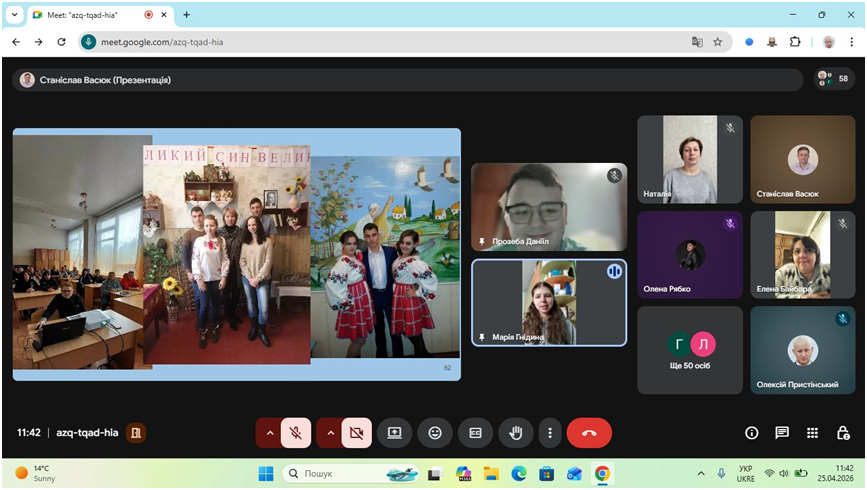This screenshot has height=490, width=867.
Task: Toggle closed captions in the call
Action: tap(475, 433)
